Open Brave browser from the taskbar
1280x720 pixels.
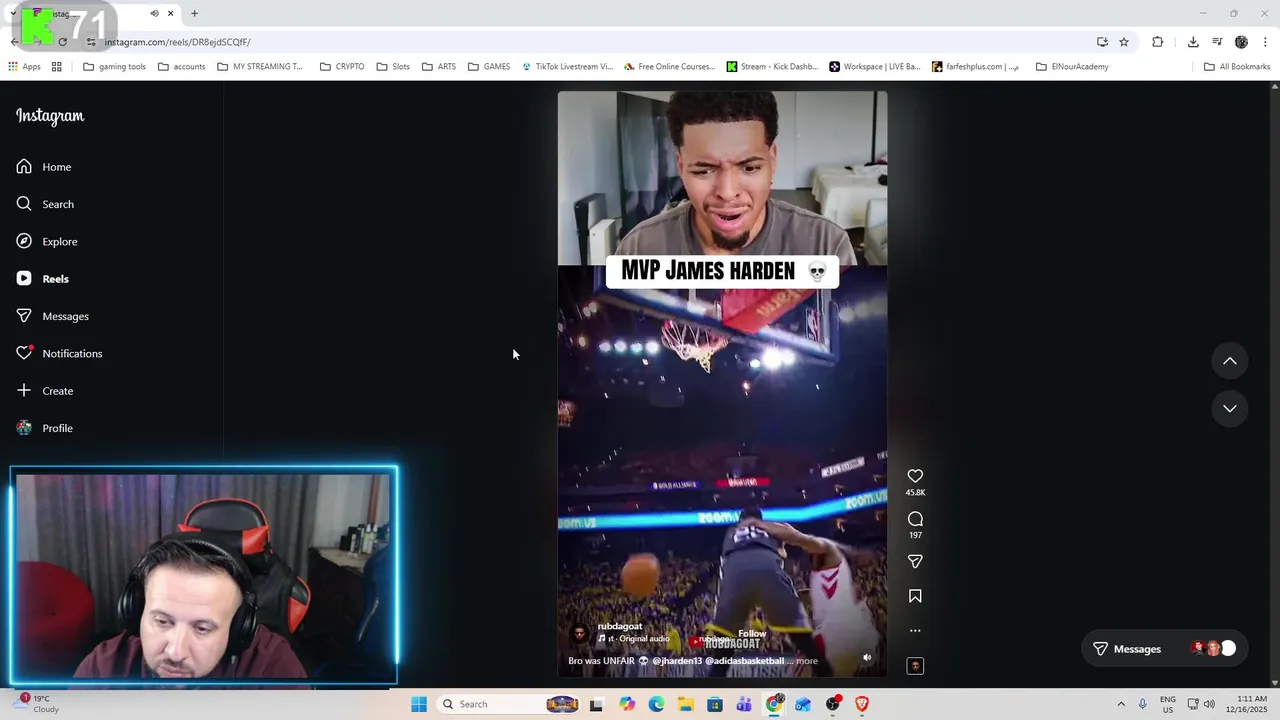862,704
